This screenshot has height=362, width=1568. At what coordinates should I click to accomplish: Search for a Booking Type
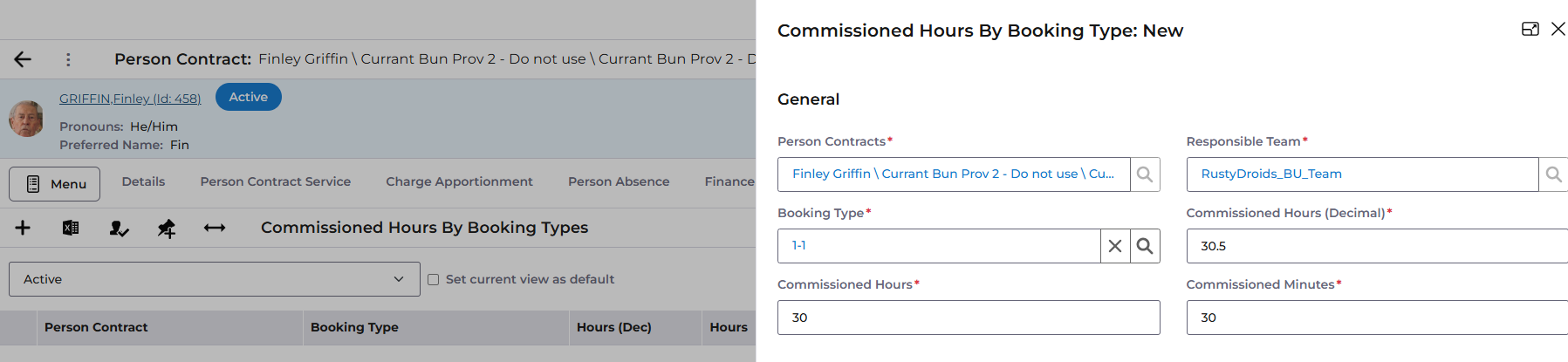pos(1145,246)
